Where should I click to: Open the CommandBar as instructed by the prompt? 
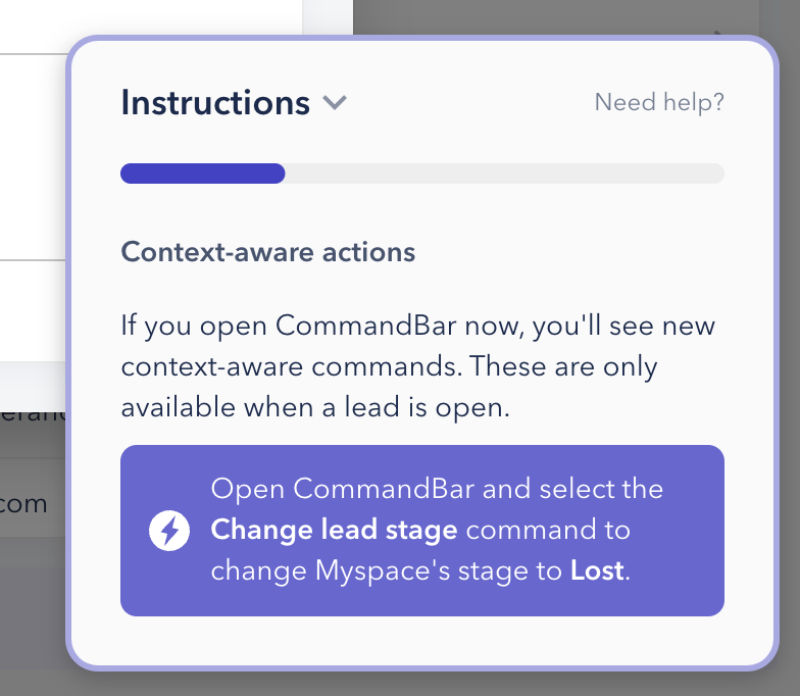click(x=421, y=530)
